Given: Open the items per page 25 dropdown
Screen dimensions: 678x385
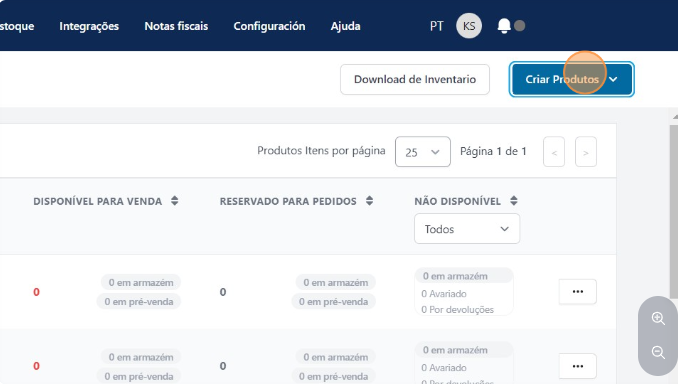Looking at the screenshot, I should 423,152.
